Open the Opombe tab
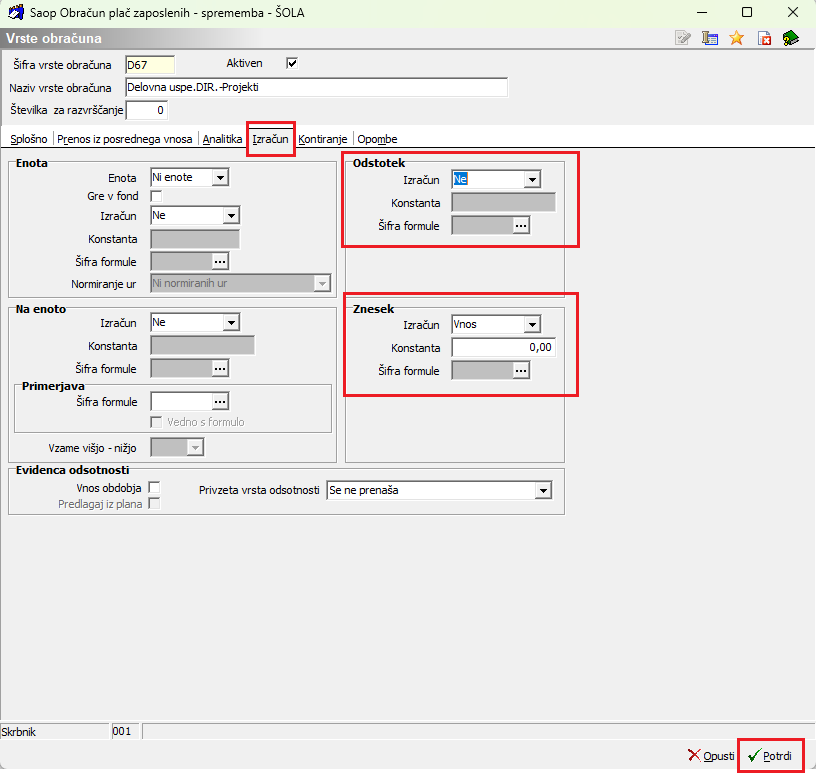 [x=377, y=139]
